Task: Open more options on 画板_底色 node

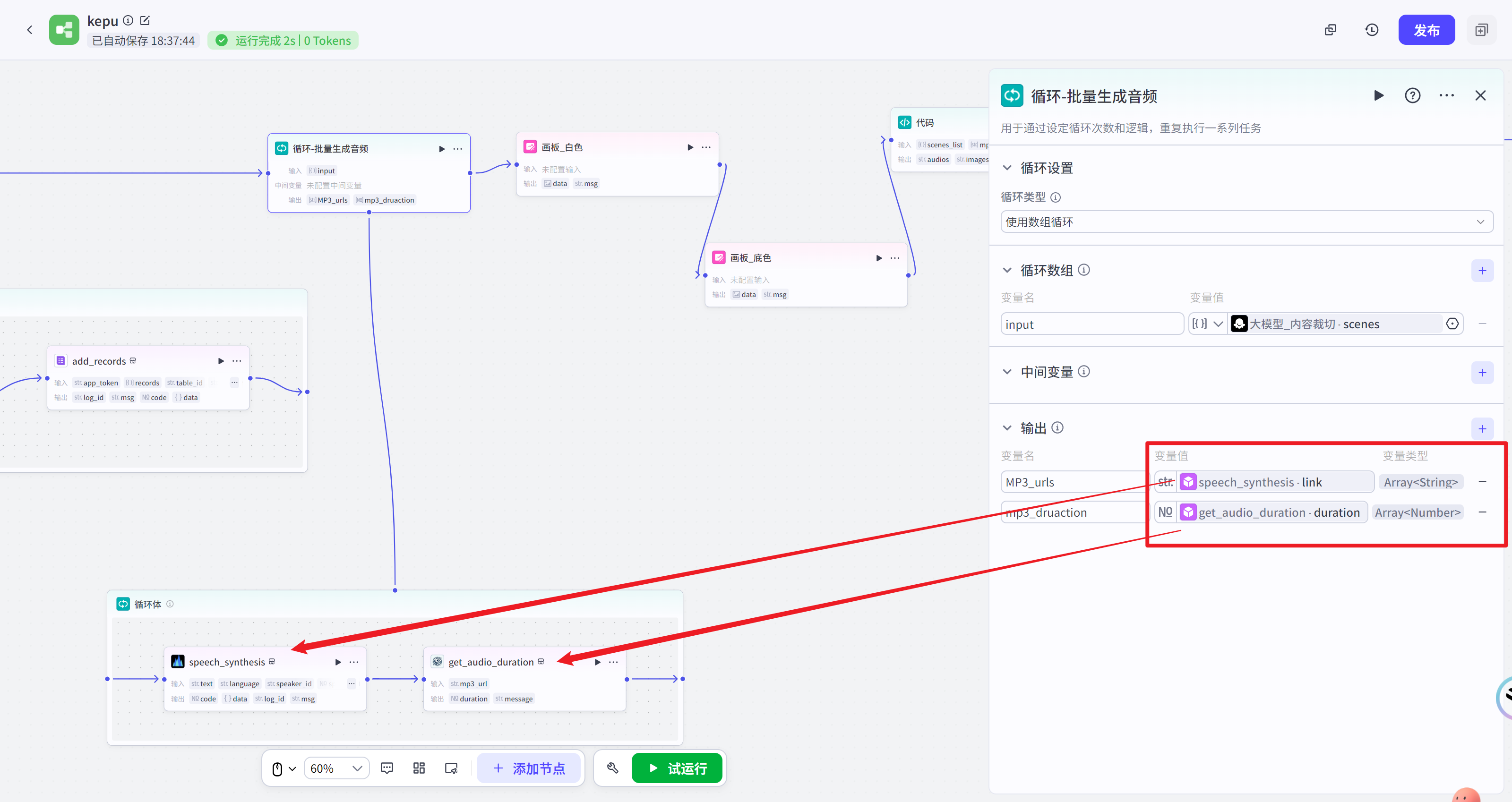Action: [x=894, y=258]
